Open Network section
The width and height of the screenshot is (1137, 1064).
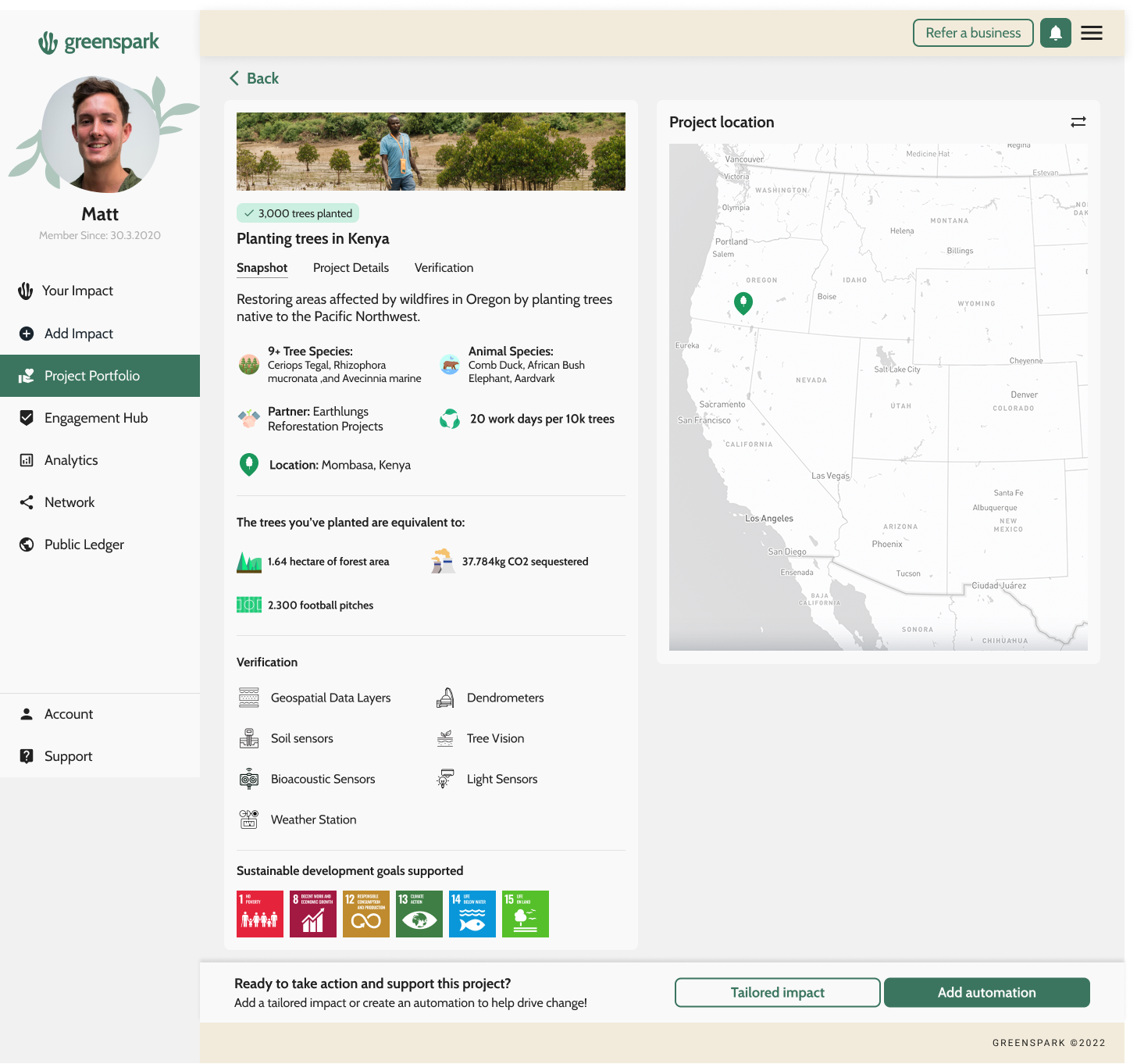click(x=100, y=502)
